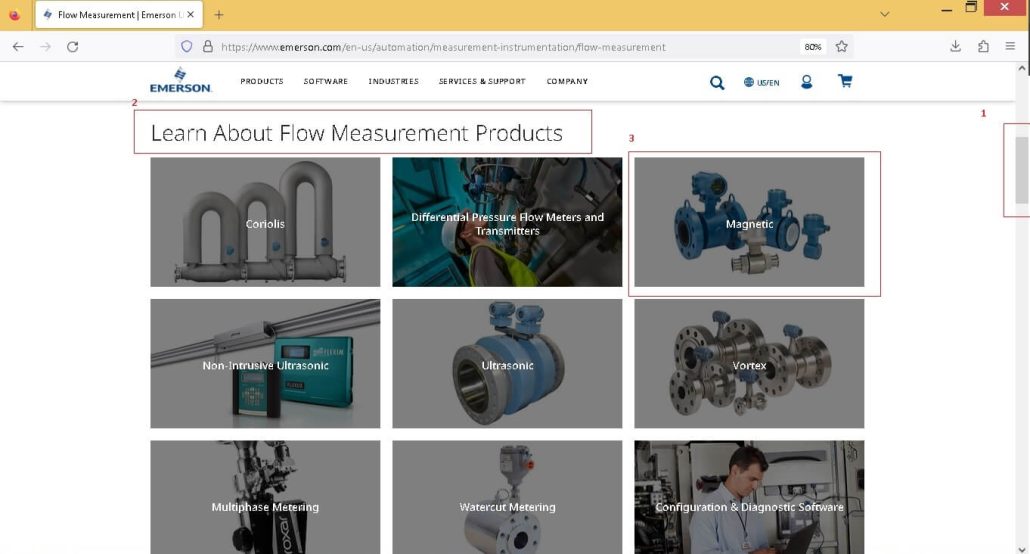Click the US/EN globe language selector
1030x554 pixels.
click(x=761, y=82)
